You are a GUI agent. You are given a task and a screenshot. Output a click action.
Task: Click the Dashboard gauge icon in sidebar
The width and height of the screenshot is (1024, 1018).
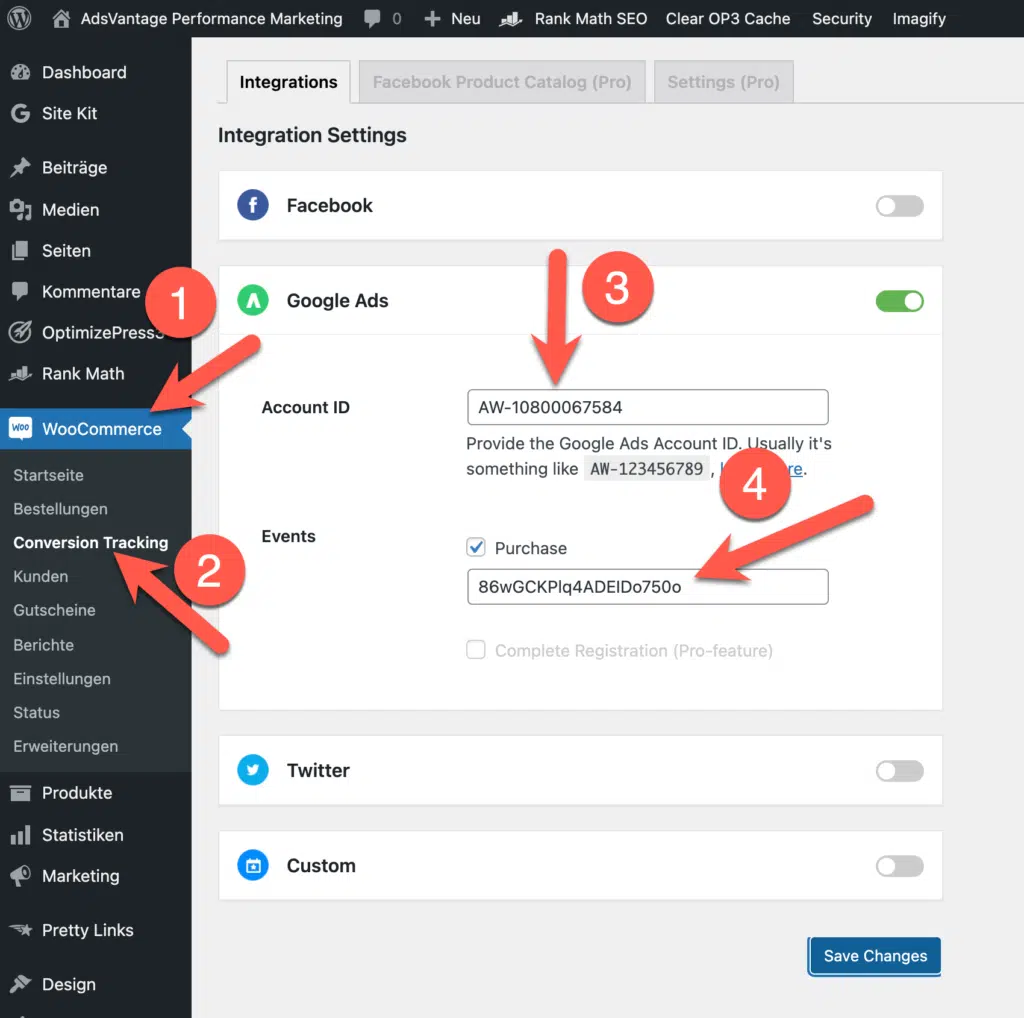(20, 72)
